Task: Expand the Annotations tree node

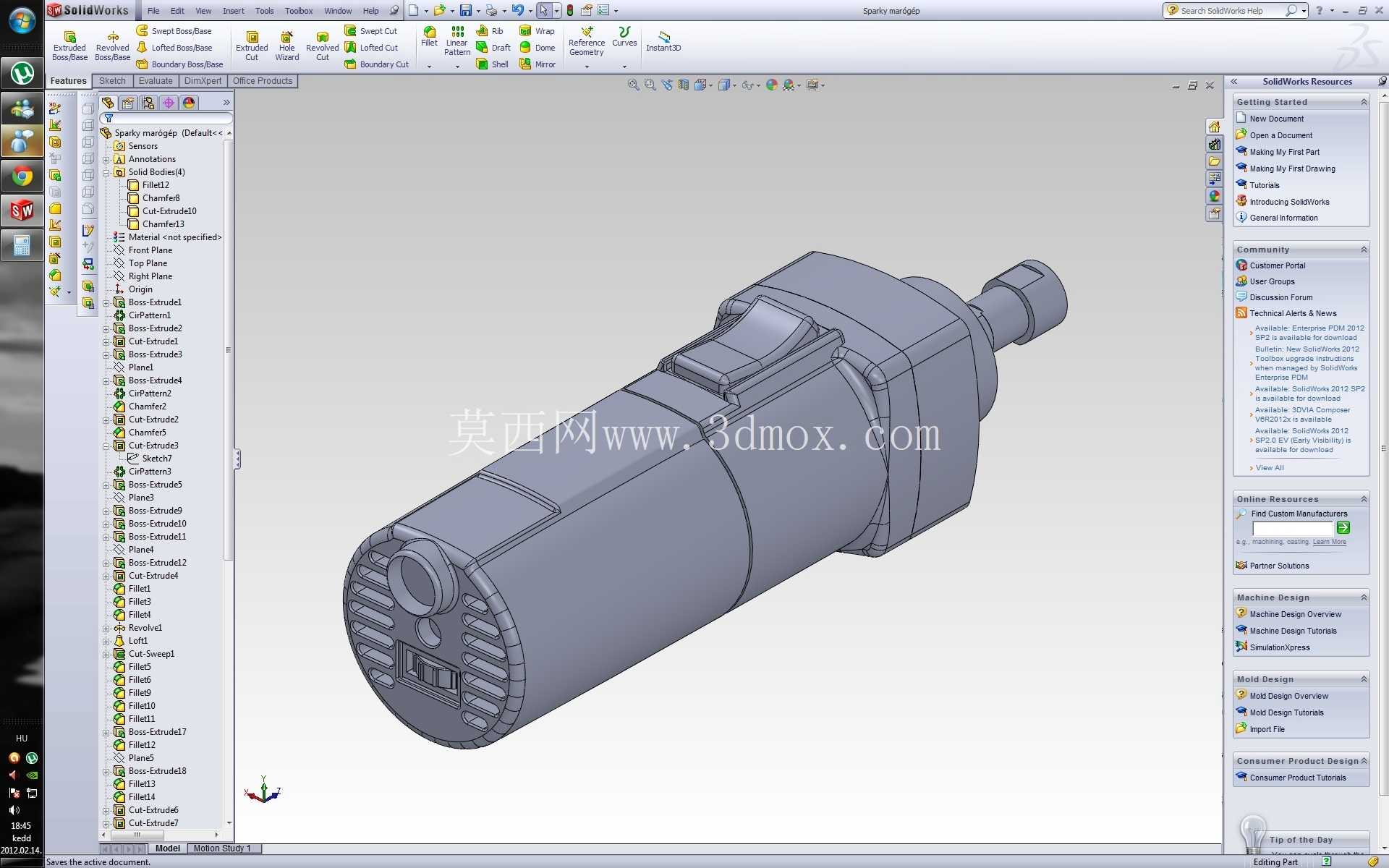Action: point(106,159)
